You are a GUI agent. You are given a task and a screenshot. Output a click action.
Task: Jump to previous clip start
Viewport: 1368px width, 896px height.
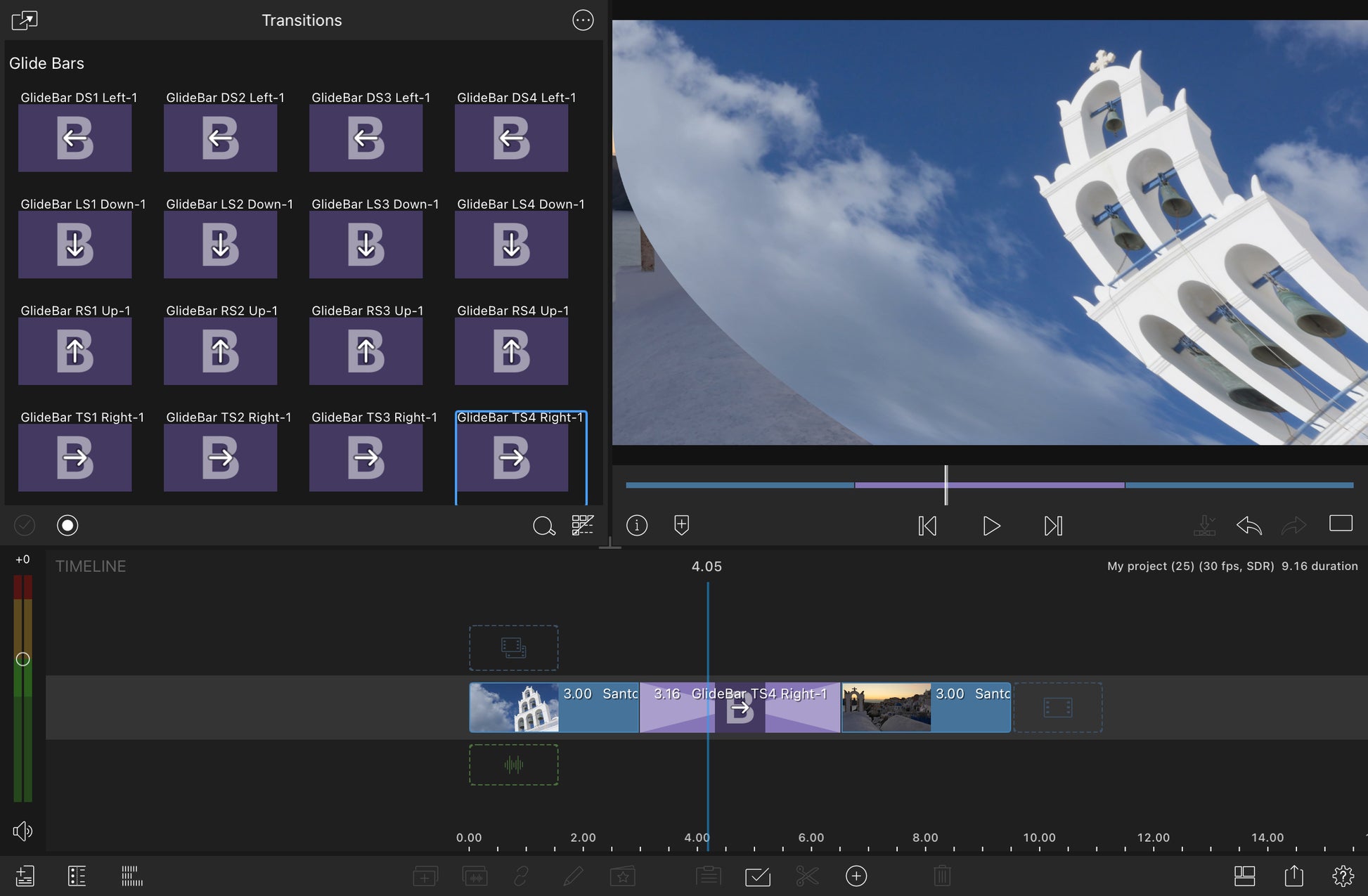click(x=927, y=526)
